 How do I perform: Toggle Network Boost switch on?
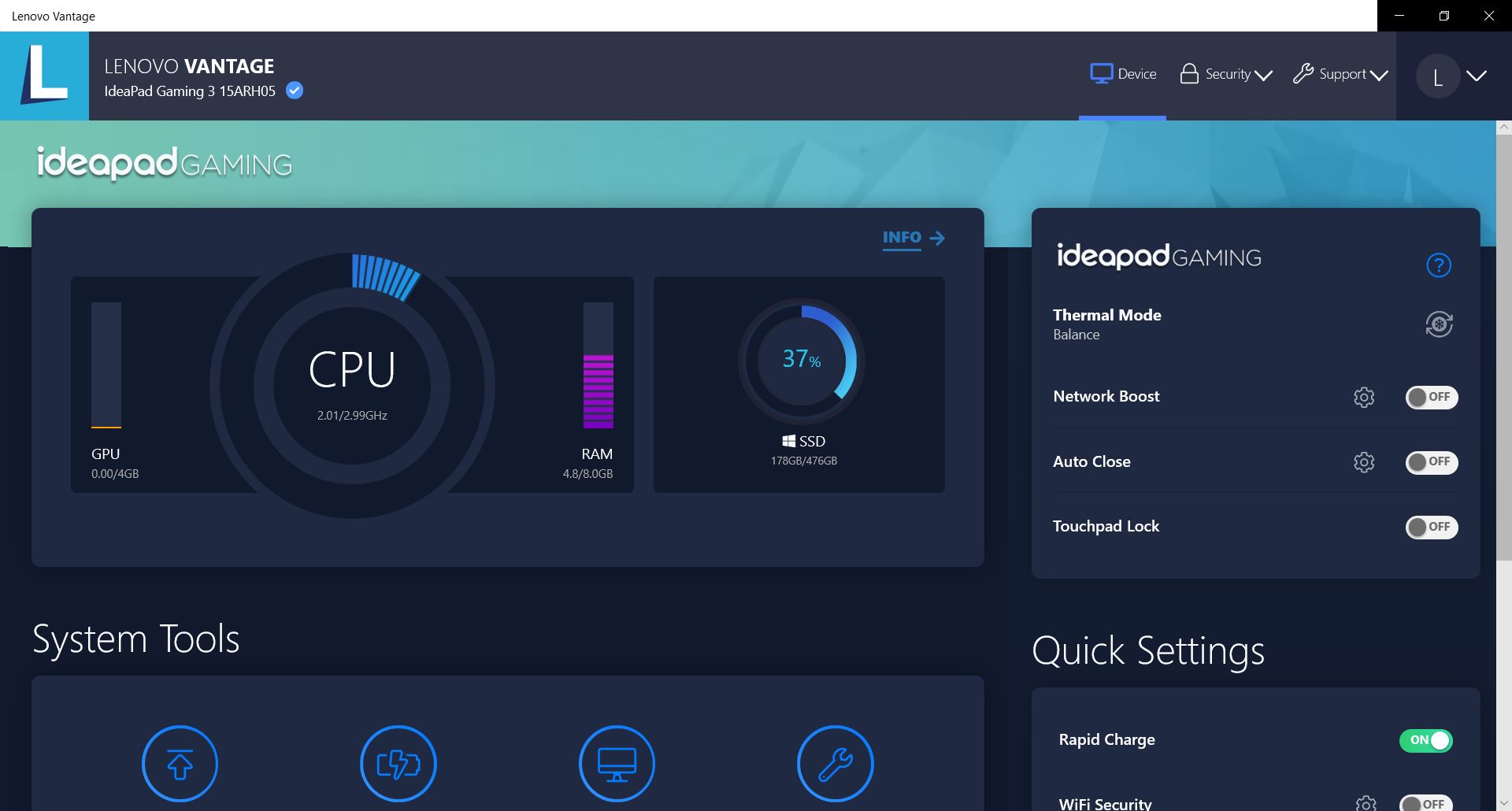point(1431,398)
